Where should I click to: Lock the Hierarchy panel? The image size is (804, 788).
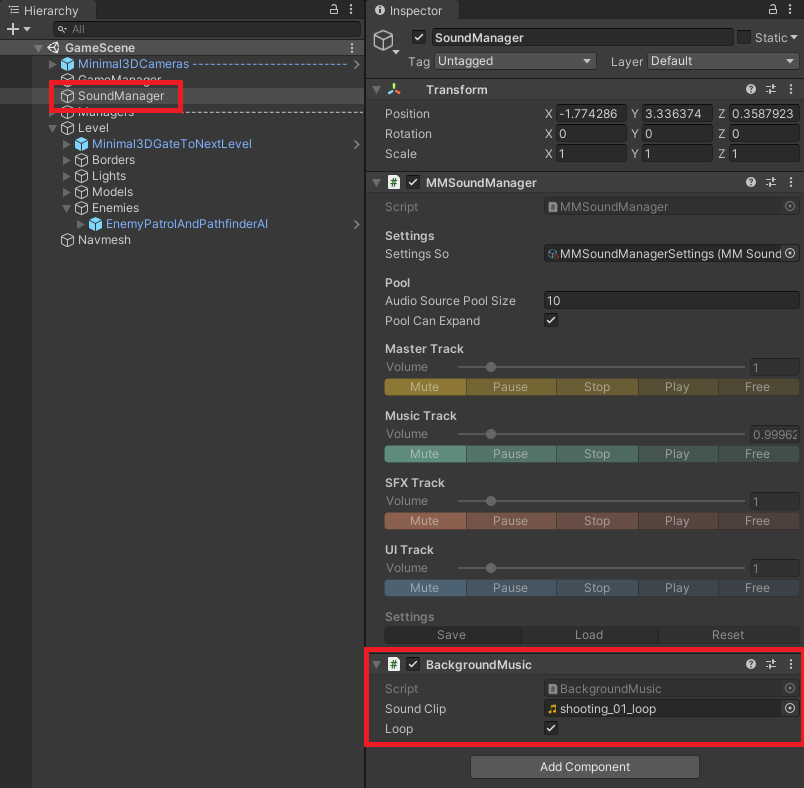334,9
